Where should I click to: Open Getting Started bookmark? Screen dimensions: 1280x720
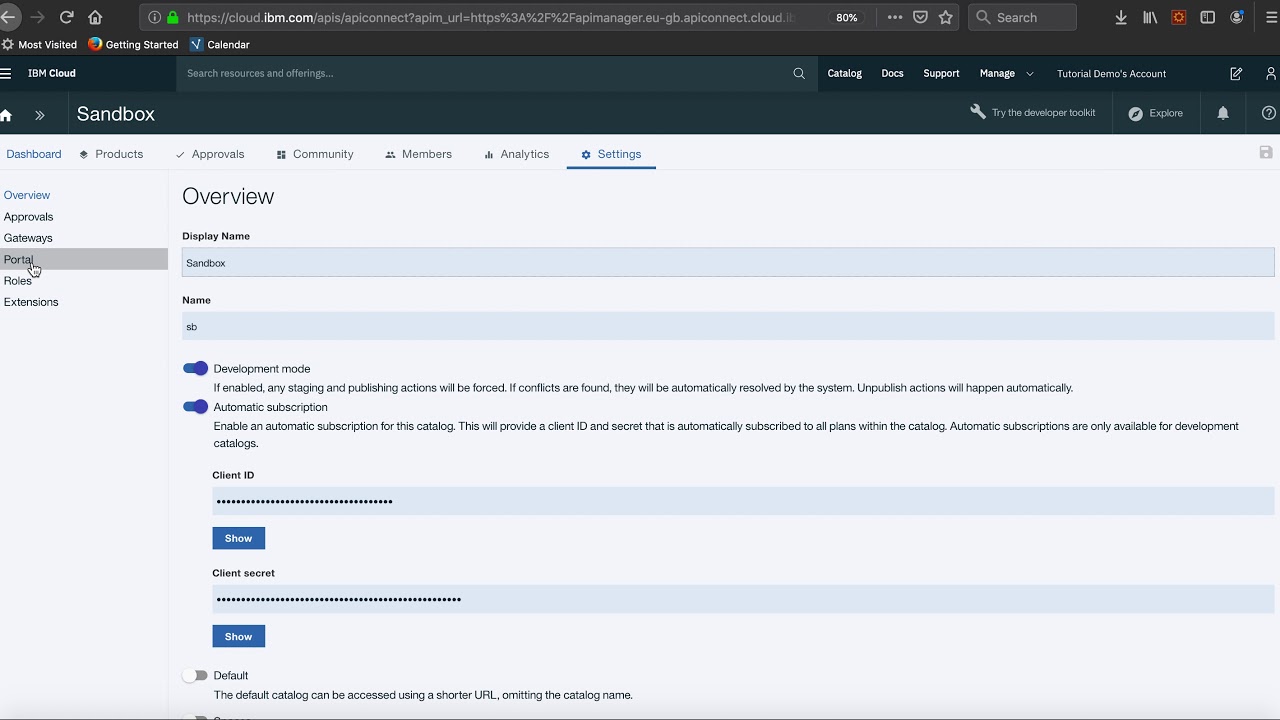point(133,44)
